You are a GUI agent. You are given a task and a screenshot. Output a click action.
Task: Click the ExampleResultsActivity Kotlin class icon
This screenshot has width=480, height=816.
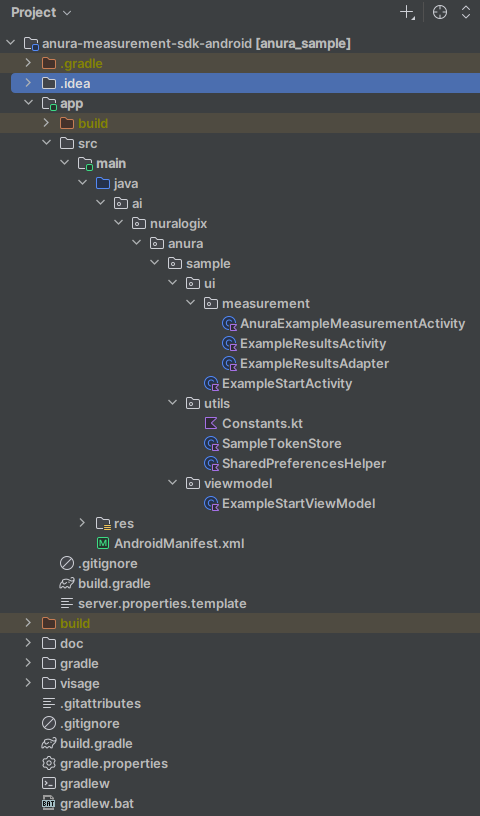click(x=230, y=343)
